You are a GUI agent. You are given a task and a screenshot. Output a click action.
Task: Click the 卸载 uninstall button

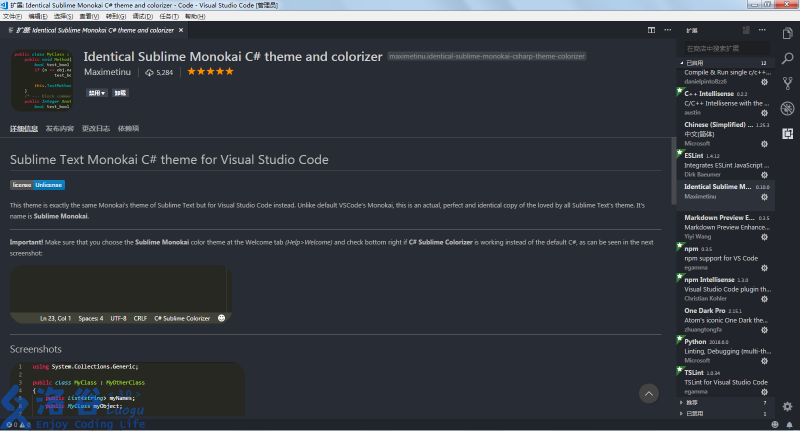point(120,93)
